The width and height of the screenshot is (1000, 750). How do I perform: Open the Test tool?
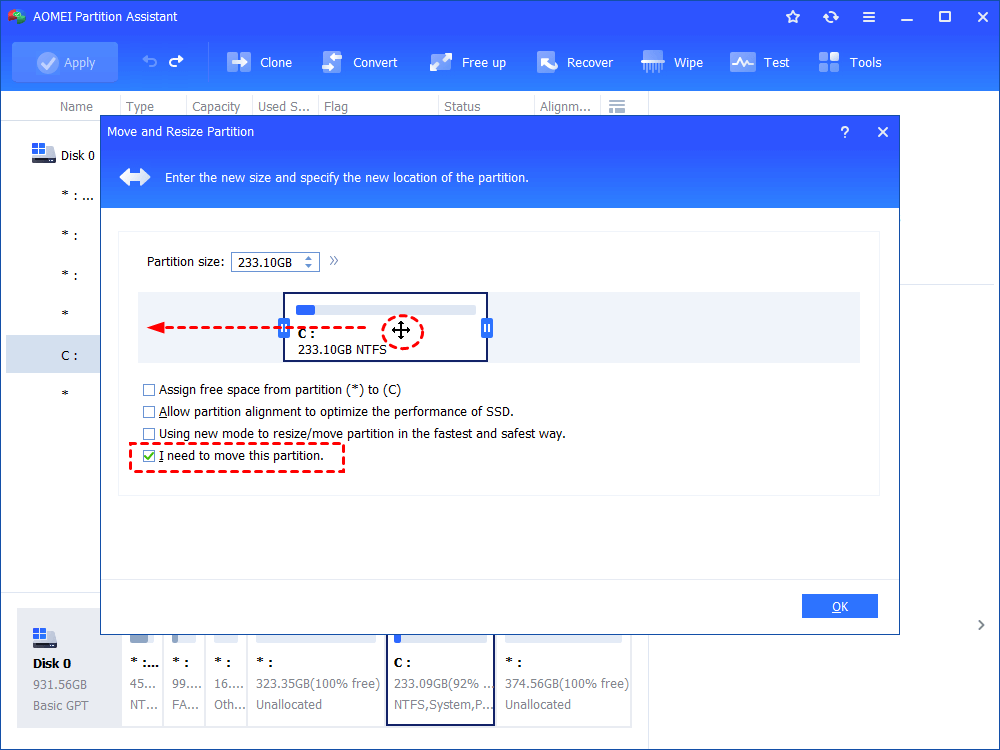tap(760, 62)
